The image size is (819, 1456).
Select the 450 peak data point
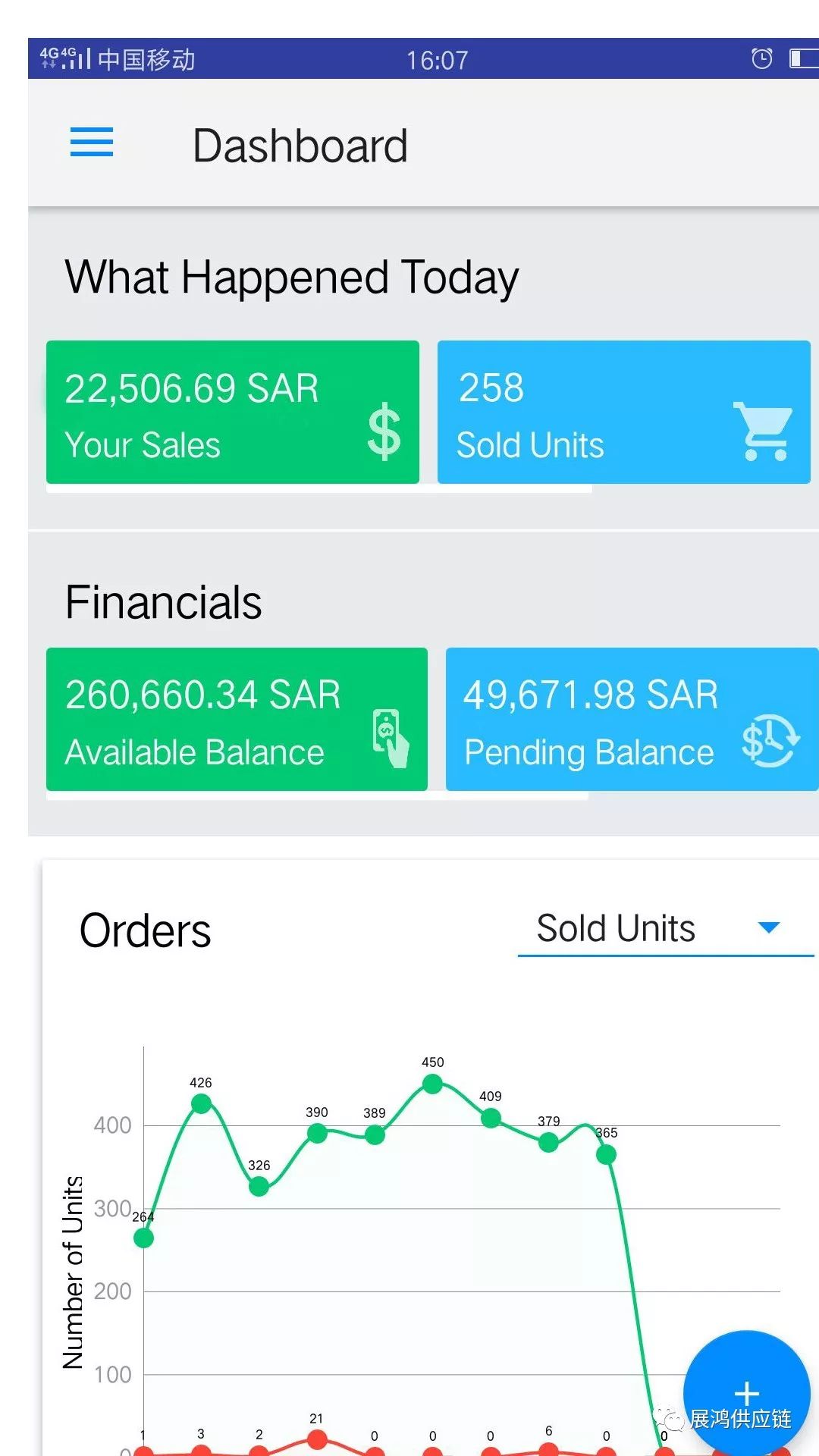coord(432,1084)
